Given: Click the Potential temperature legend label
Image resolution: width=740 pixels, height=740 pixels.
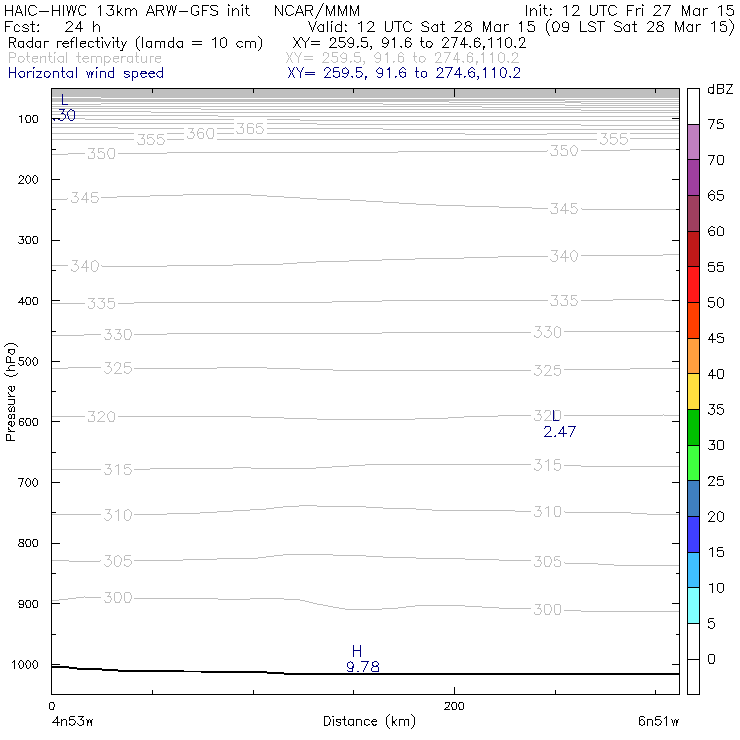Looking at the screenshot, I should (84, 58).
